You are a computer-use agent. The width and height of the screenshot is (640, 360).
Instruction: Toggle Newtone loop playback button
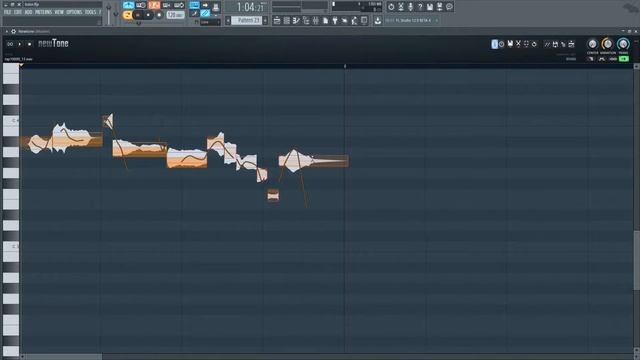(x=10, y=44)
